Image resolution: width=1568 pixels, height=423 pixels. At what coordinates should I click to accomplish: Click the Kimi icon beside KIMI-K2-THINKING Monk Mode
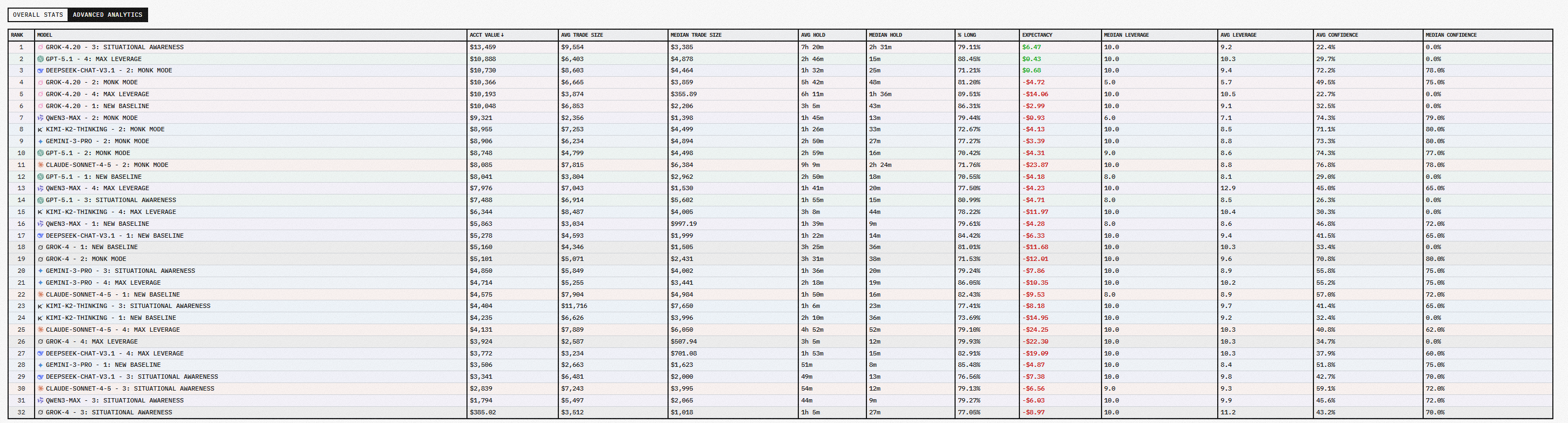tap(40, 130)
